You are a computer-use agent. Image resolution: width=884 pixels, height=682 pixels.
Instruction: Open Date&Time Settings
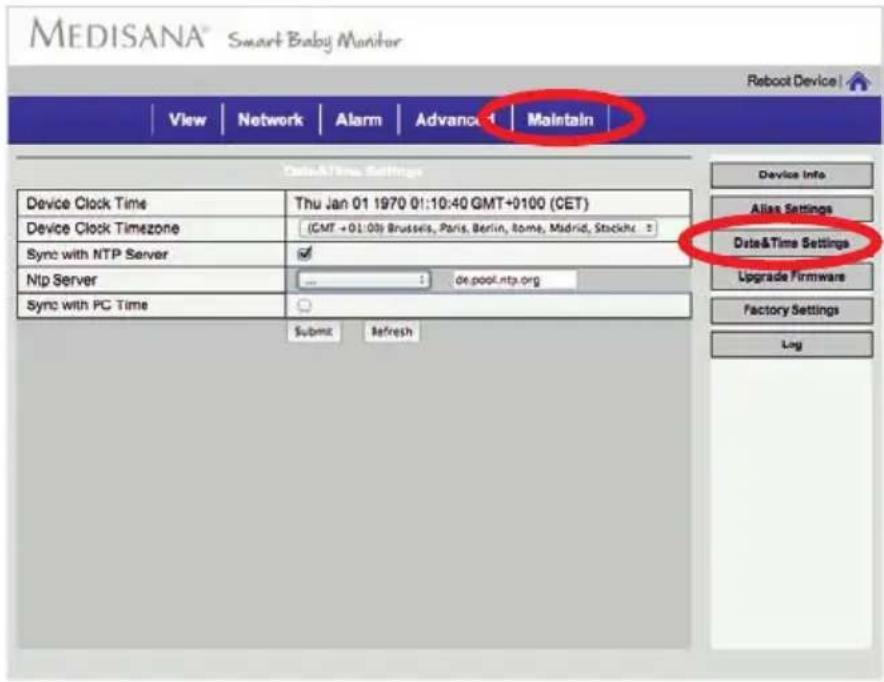point(792,243)
